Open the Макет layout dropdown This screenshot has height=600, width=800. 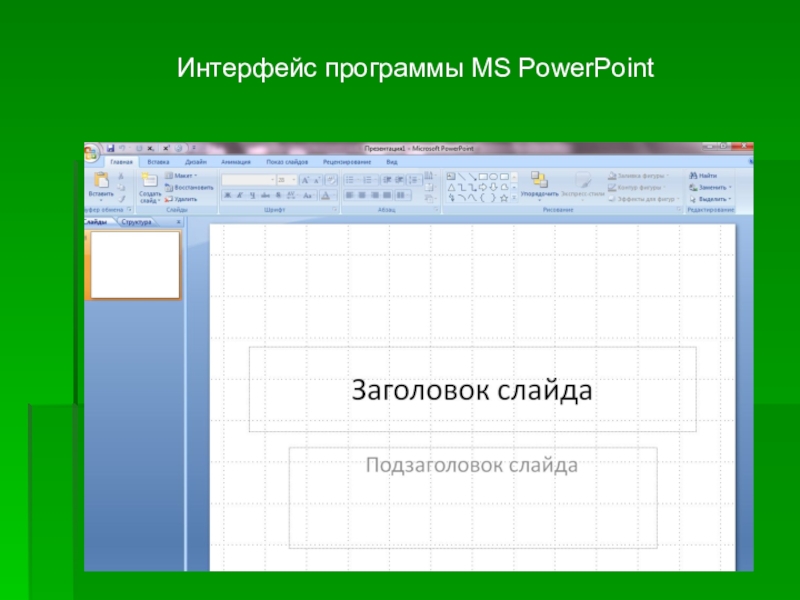click(181, 176)
